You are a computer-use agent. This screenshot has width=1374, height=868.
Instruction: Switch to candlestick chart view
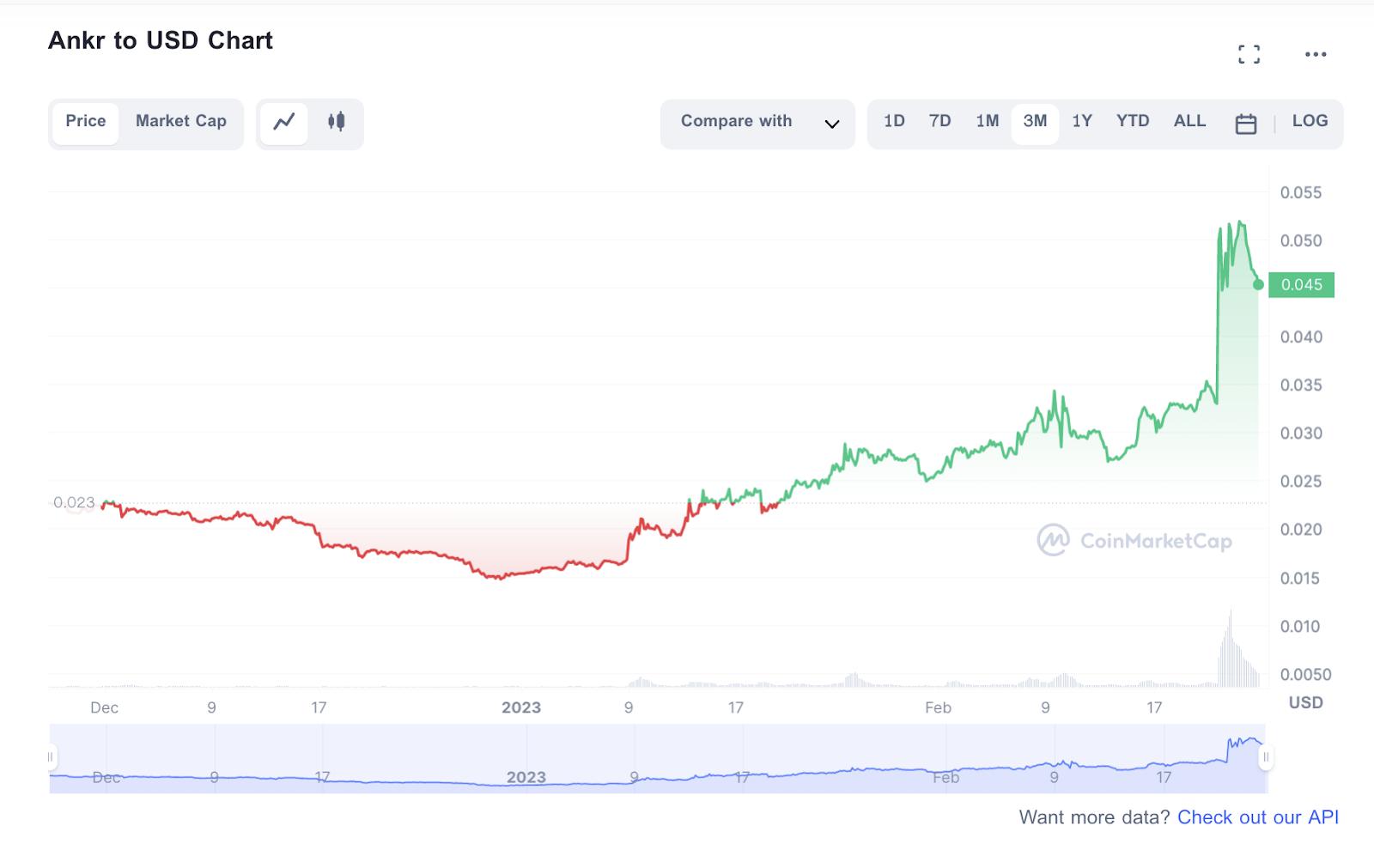click(336, 122)
